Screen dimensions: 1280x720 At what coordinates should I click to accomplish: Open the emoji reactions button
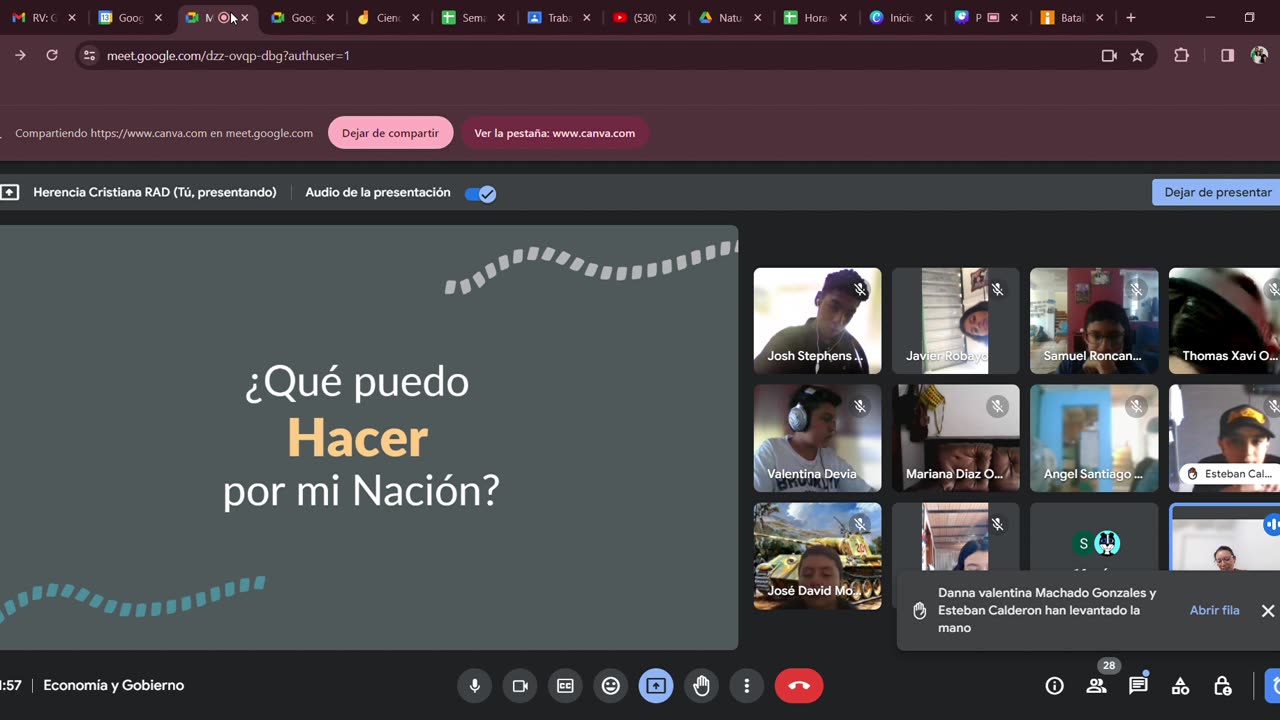pyautogui.click(x=611, y=686)
